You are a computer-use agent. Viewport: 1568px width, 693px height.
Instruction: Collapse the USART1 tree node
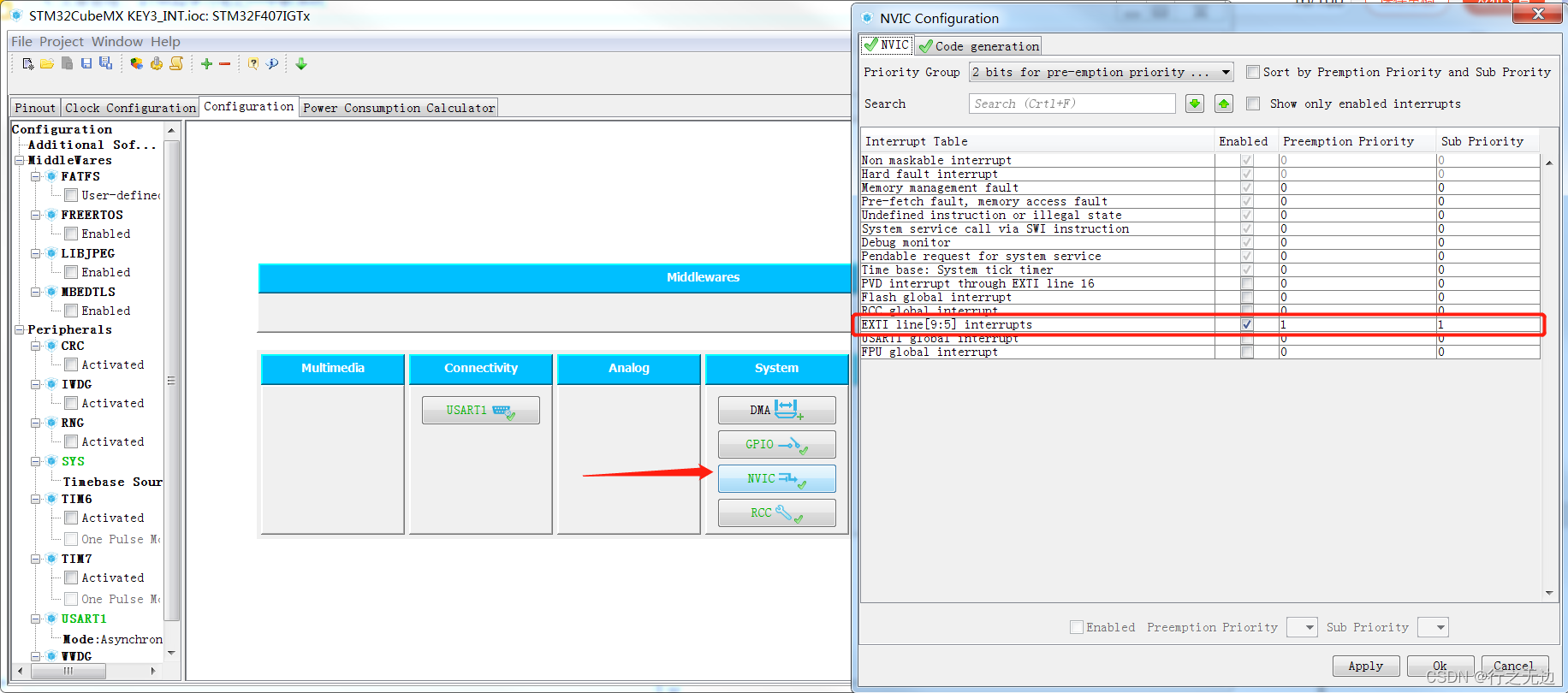[36, 619]
